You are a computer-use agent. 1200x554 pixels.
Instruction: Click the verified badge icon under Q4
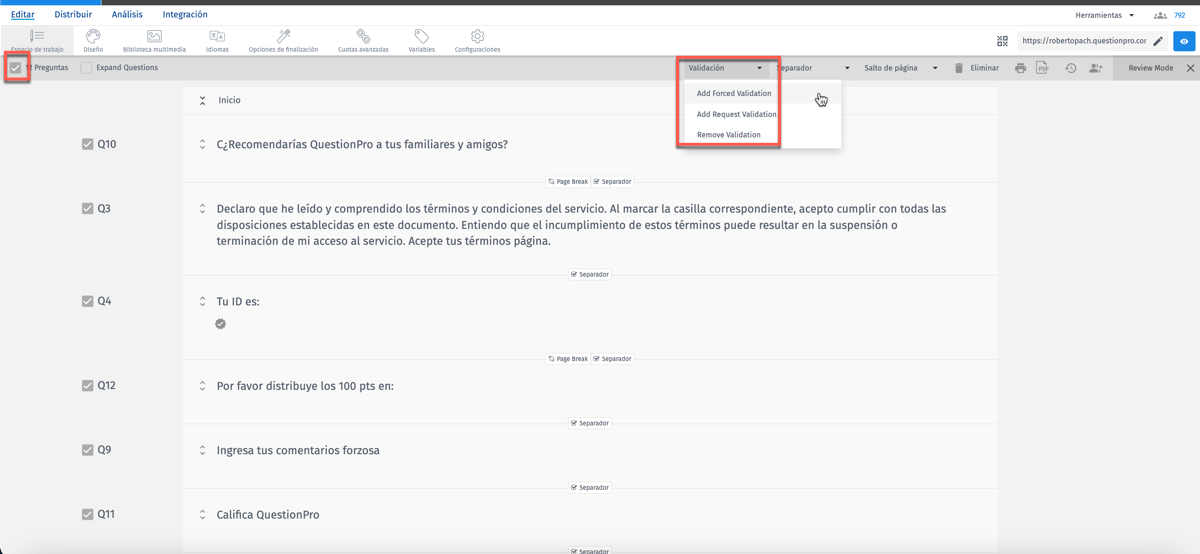[x=220, y=324]
